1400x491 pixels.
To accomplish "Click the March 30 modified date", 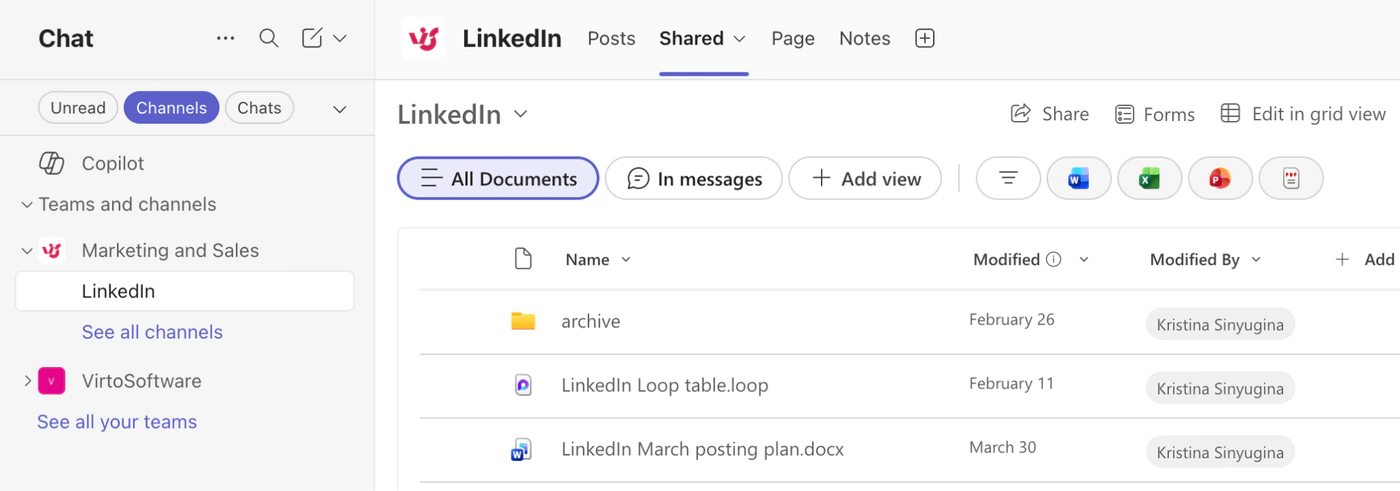I will (x=1003, y=448).
